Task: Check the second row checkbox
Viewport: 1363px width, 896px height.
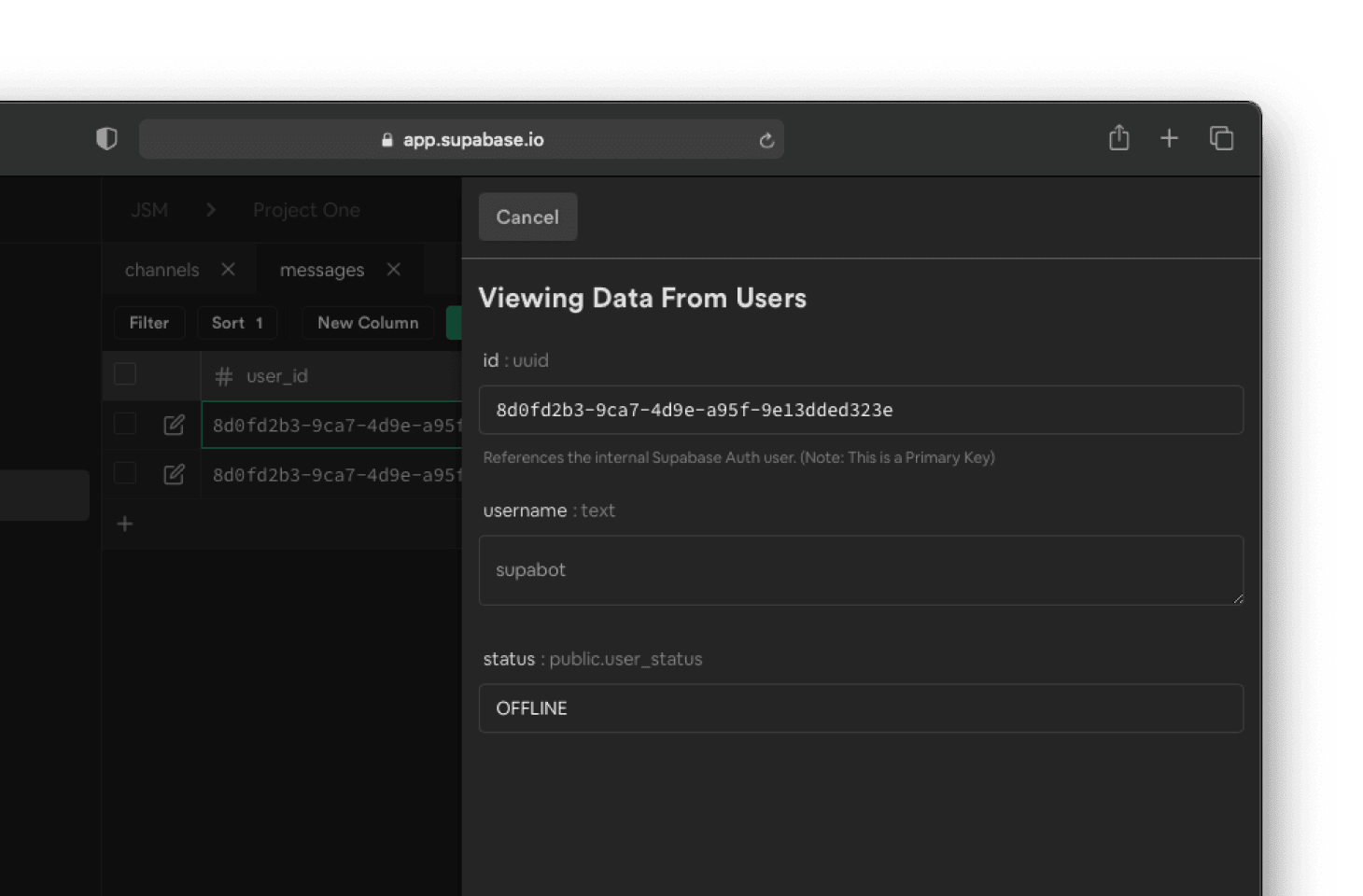Action: [124, 473]
